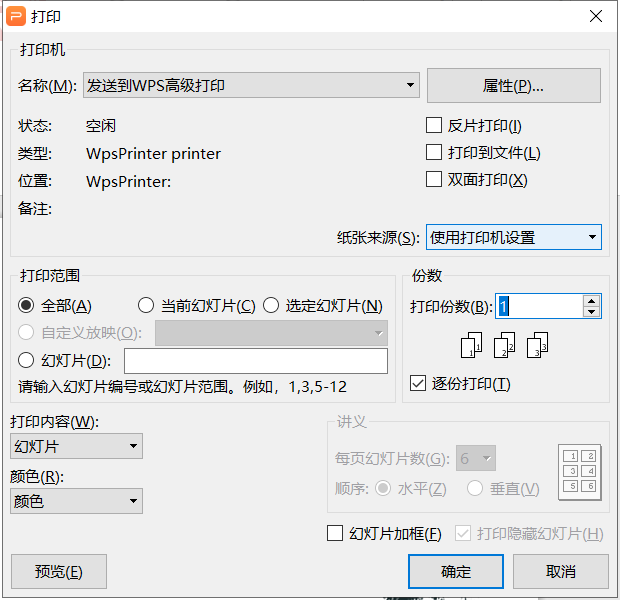The height and width of the screenshot is (600, 620).
Task: Open the 颜色(R) dropdown
Action: pyautogui.click(x=76, y=501)
